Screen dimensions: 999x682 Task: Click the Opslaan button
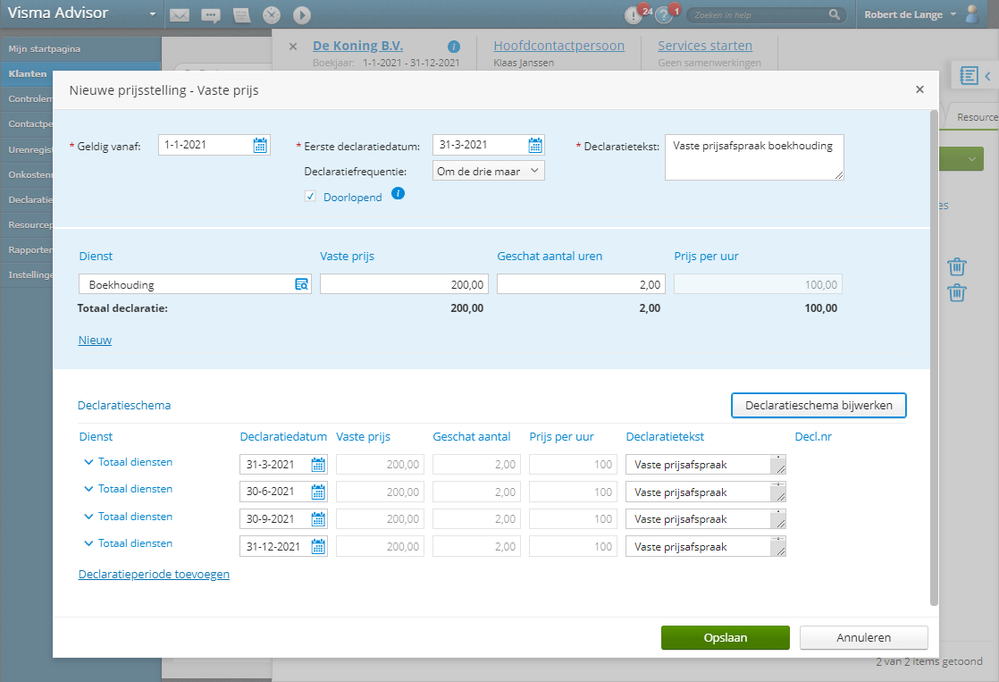point(725,637)
